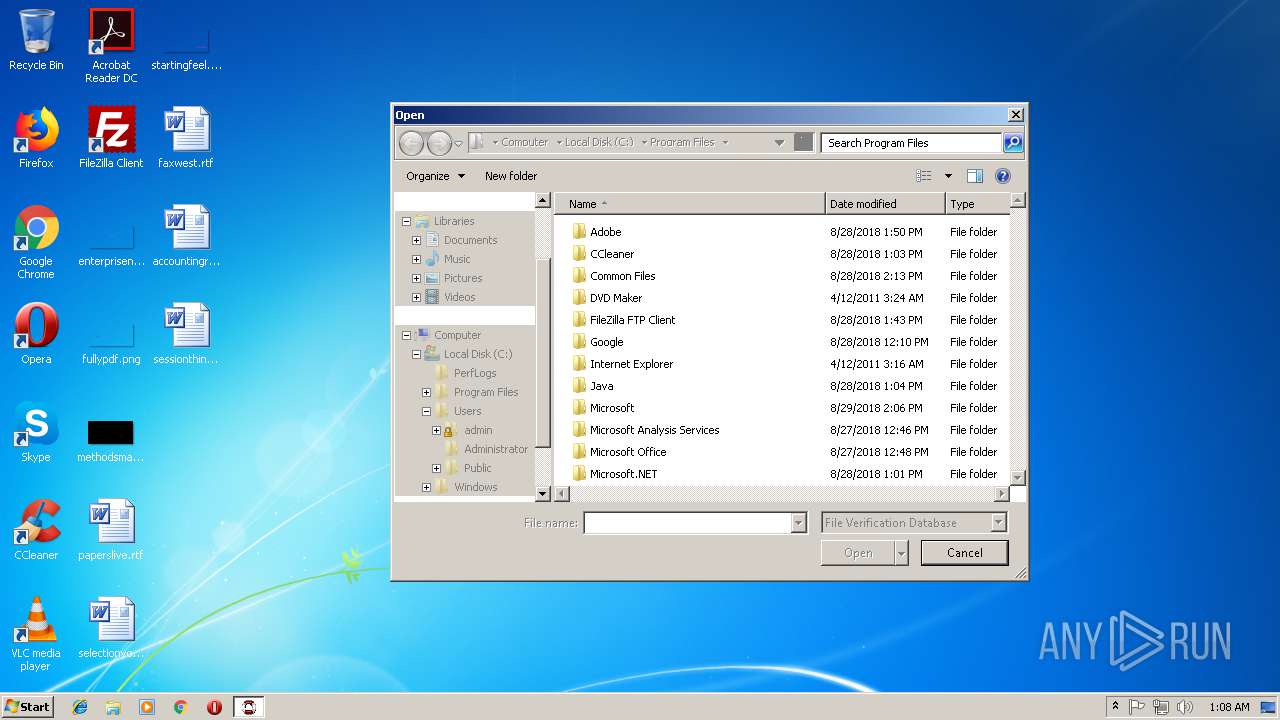Click Opera icon in the taskbar
1280x720 pixels.
pyautogui.click(x=214, y=707)
